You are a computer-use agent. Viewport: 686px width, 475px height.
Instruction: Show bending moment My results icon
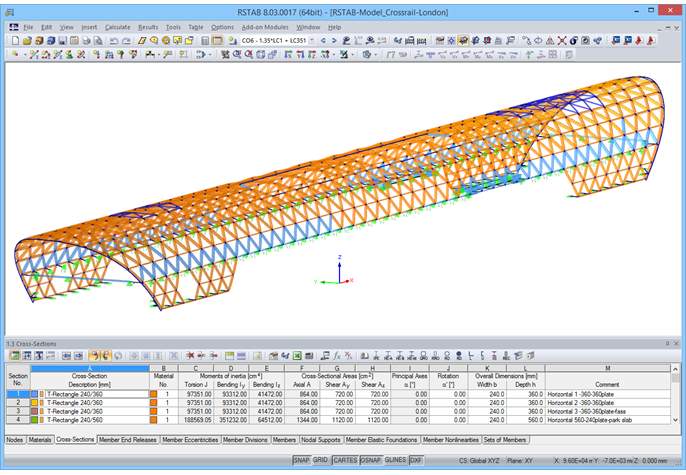pyautogui.click(x=478, y=55)
